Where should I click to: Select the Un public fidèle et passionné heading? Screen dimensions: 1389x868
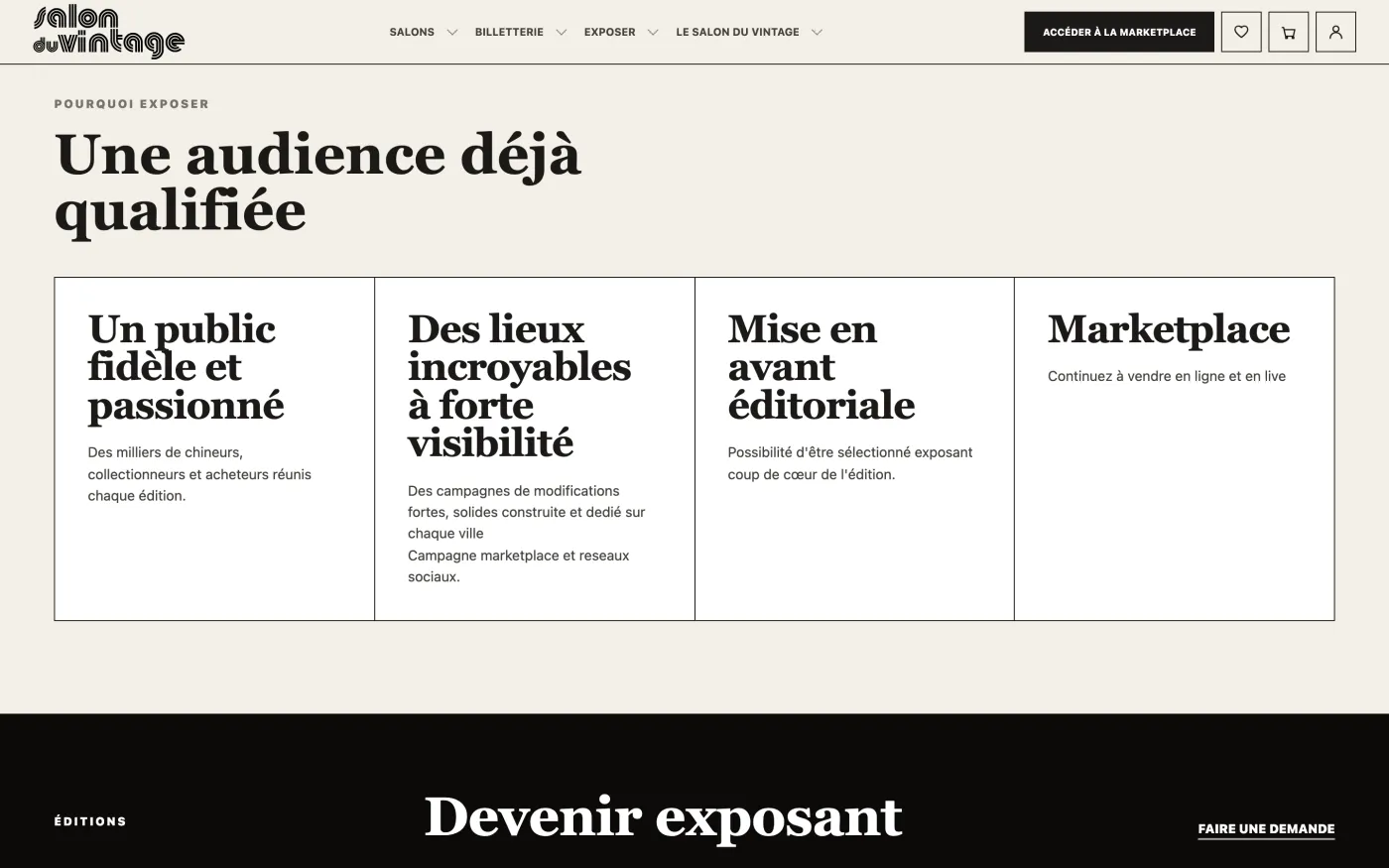(x=187, y=367)
